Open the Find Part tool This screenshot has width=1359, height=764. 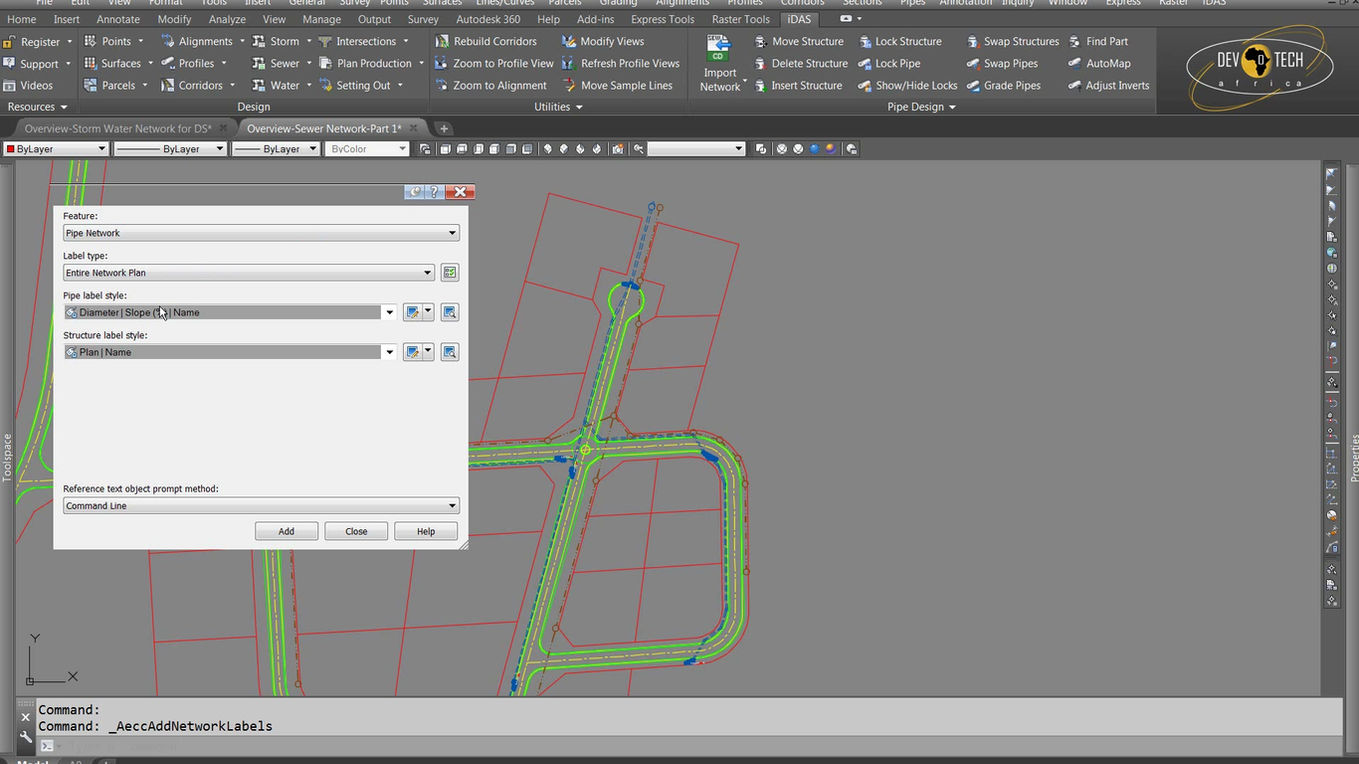(x=1097, y=41)
